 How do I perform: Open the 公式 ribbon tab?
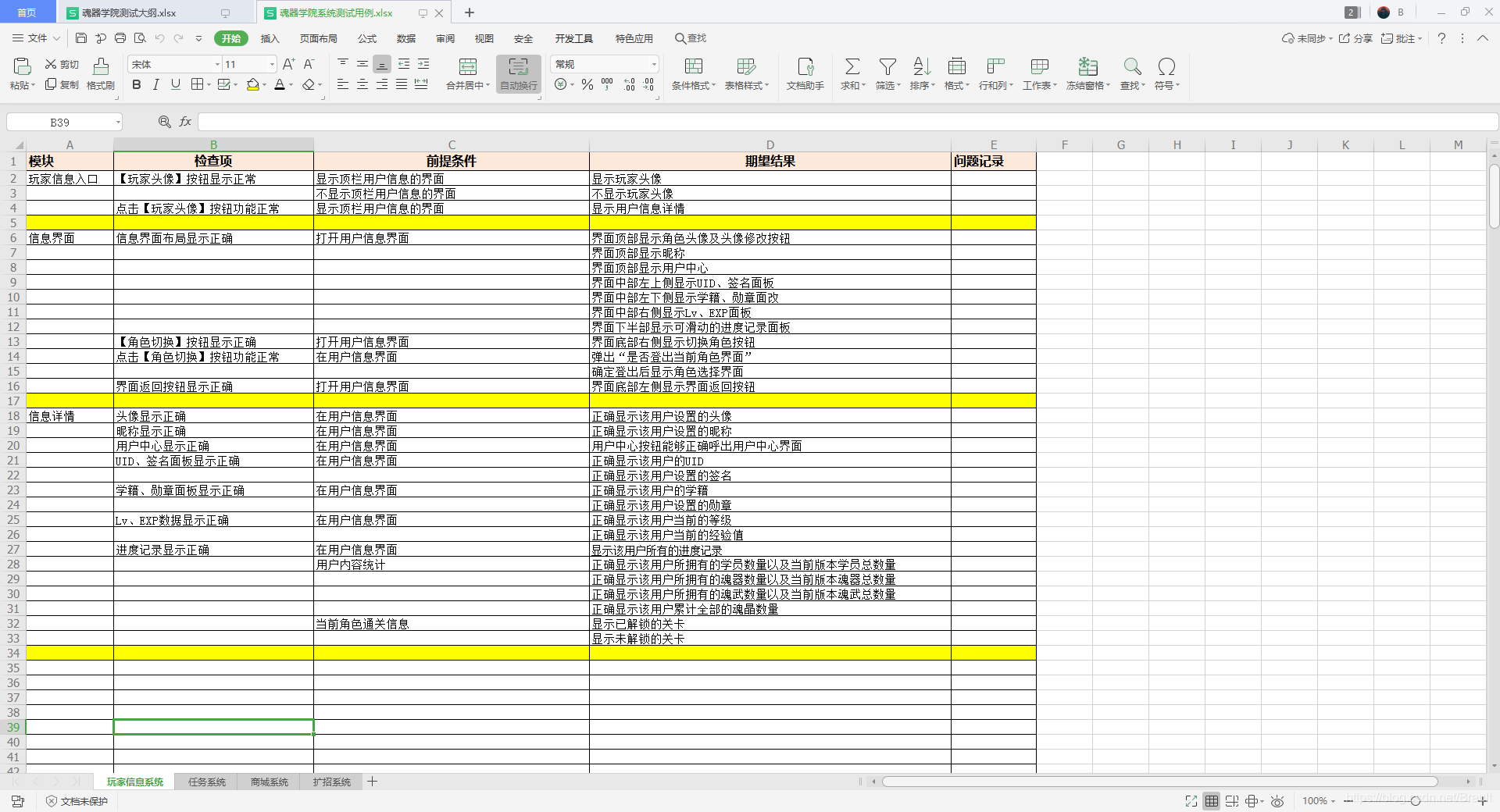tap(367, 38)
